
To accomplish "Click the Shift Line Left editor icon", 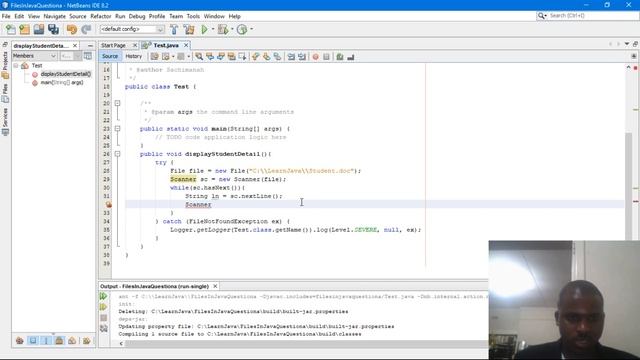I will click(x=291, y=57).
